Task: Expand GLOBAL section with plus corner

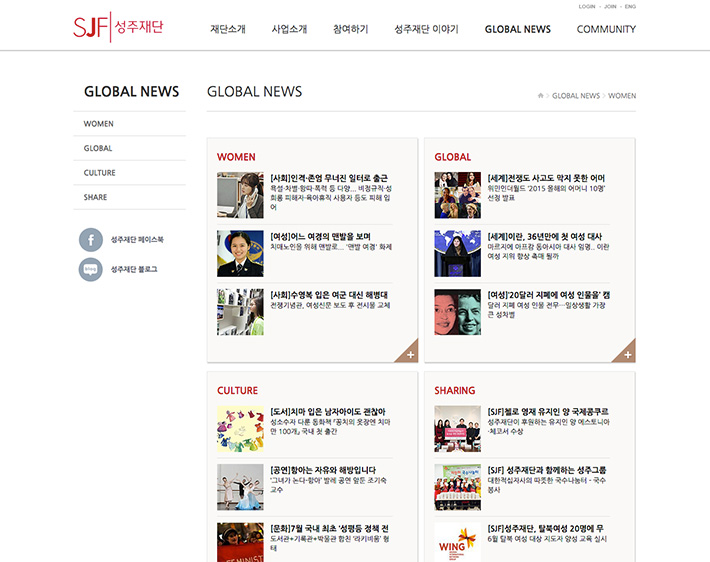Action: click(625, 352)
